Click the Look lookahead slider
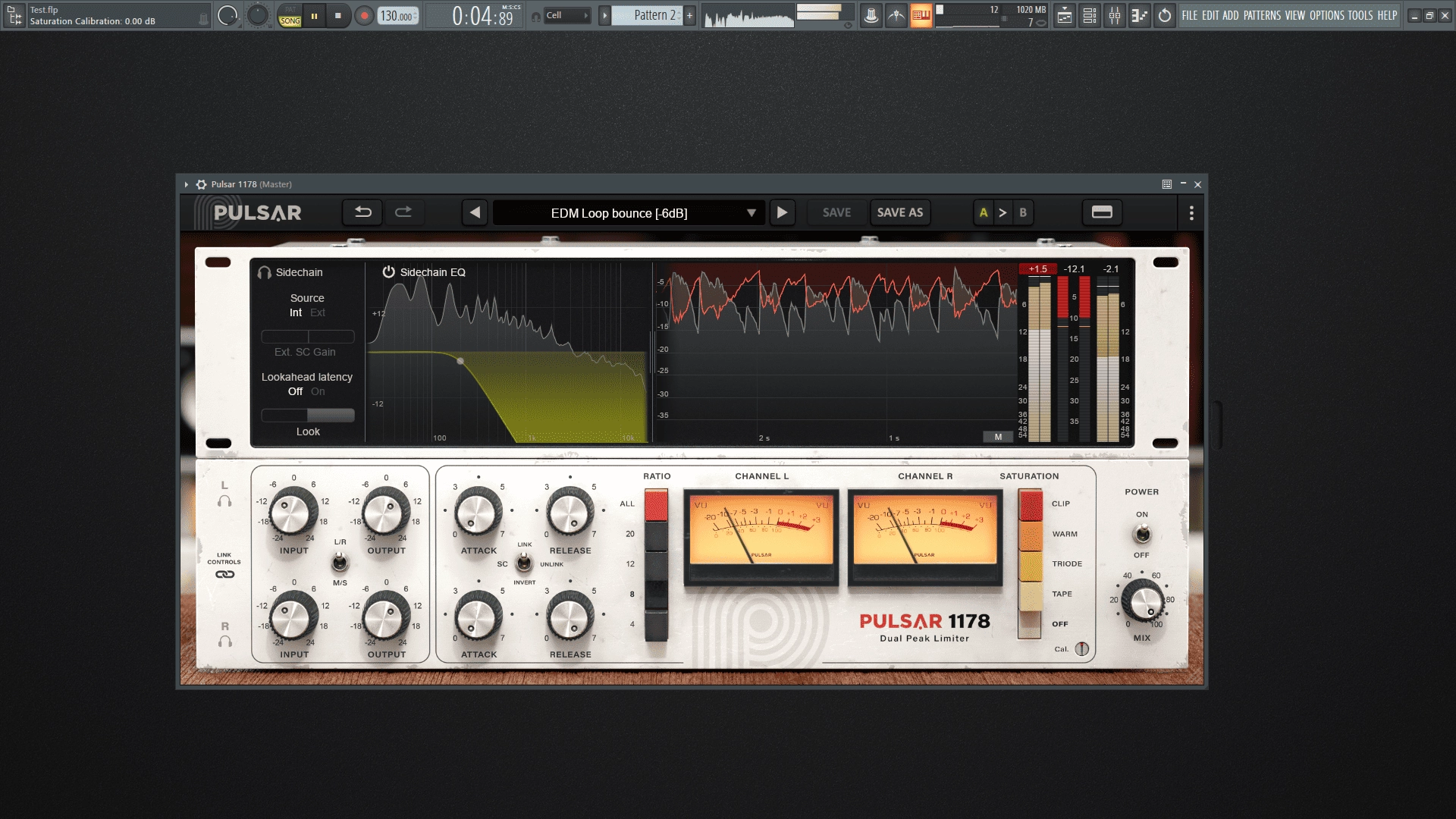Viewport: 1456px width, 819px height. 308,415
